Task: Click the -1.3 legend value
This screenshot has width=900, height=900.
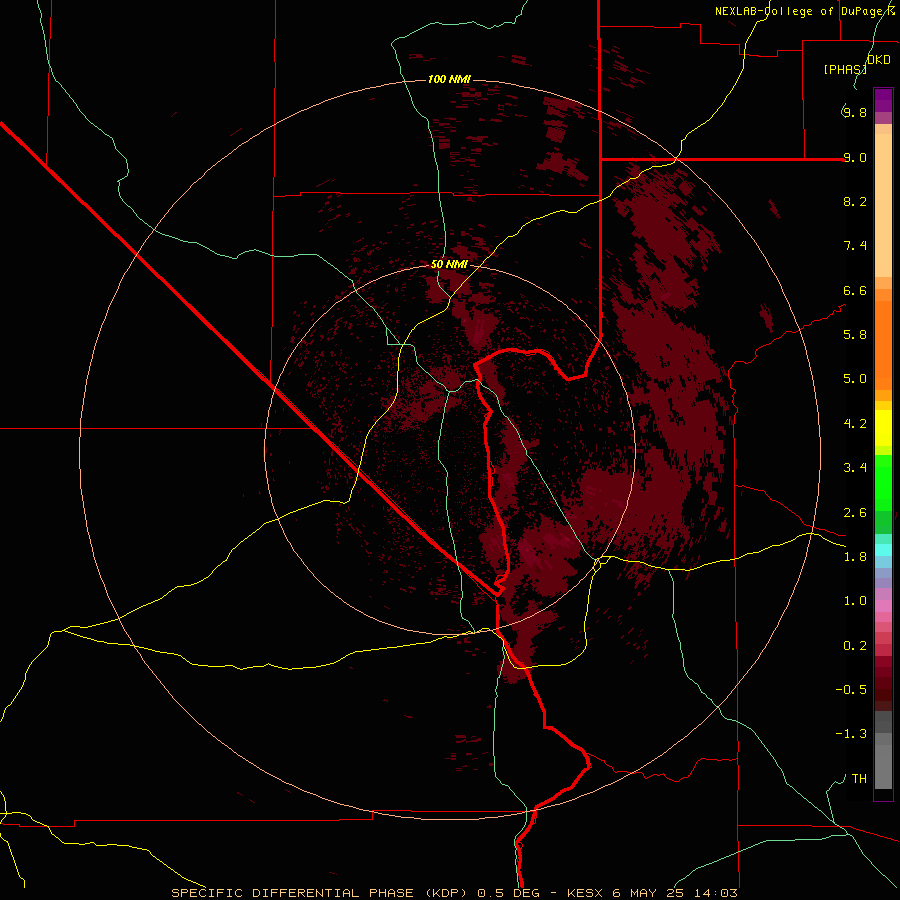Action: (x=851, y=734)
